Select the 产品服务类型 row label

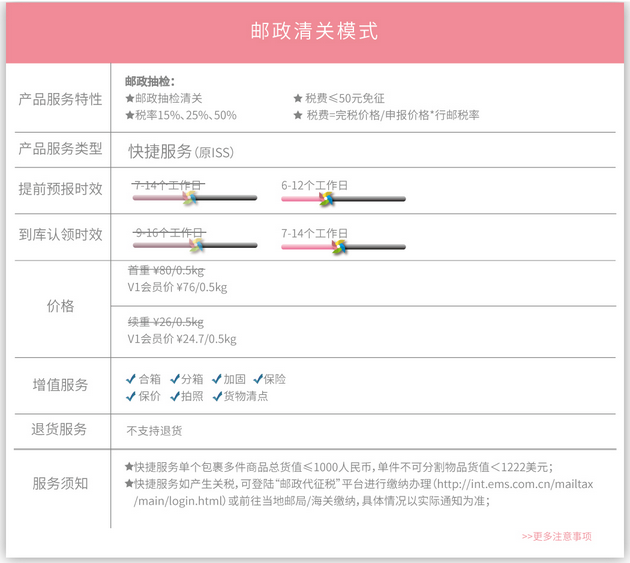(x=60, y=149)
